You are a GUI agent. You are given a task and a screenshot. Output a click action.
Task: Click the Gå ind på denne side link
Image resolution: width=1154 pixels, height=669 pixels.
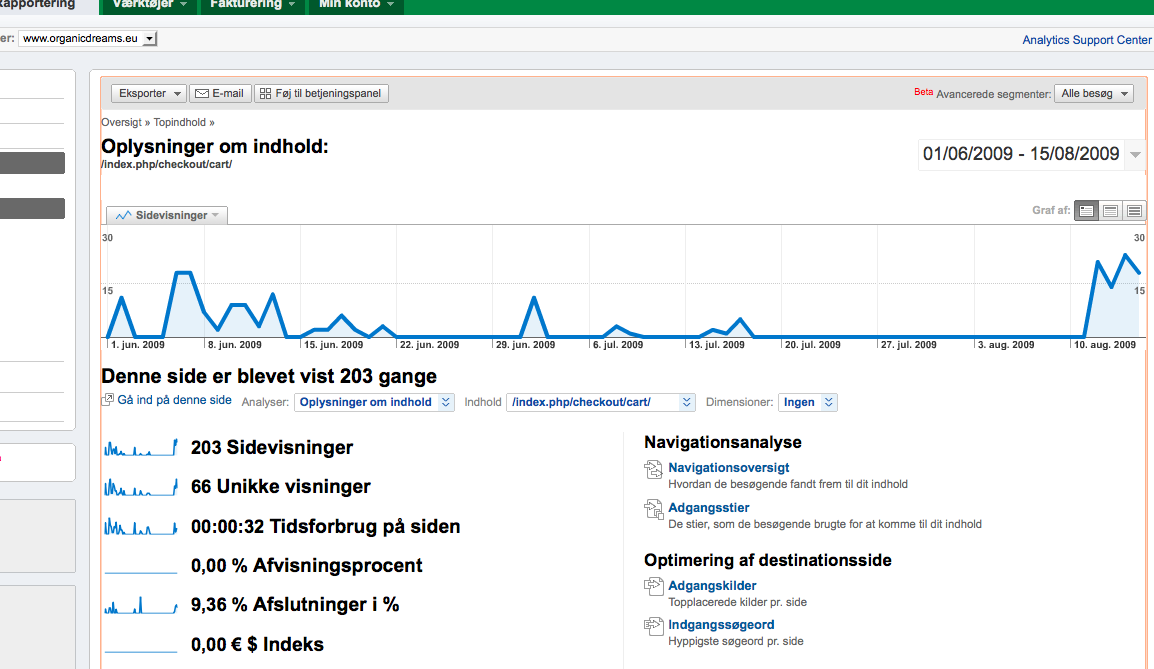click(174, 400)
